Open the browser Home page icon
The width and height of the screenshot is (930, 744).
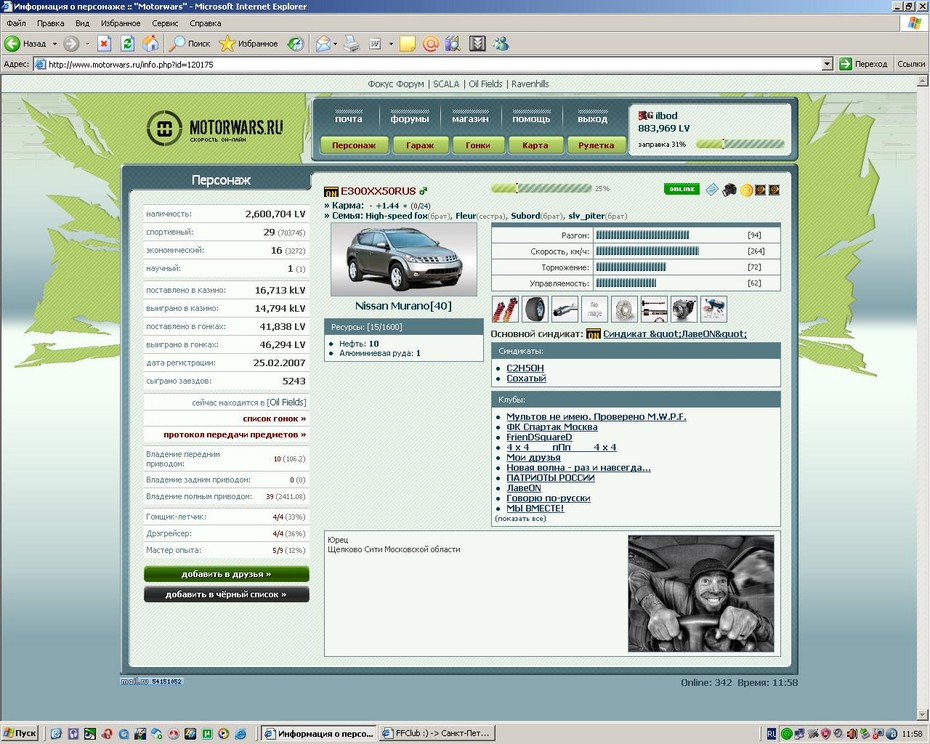click(x=151, y=43)
